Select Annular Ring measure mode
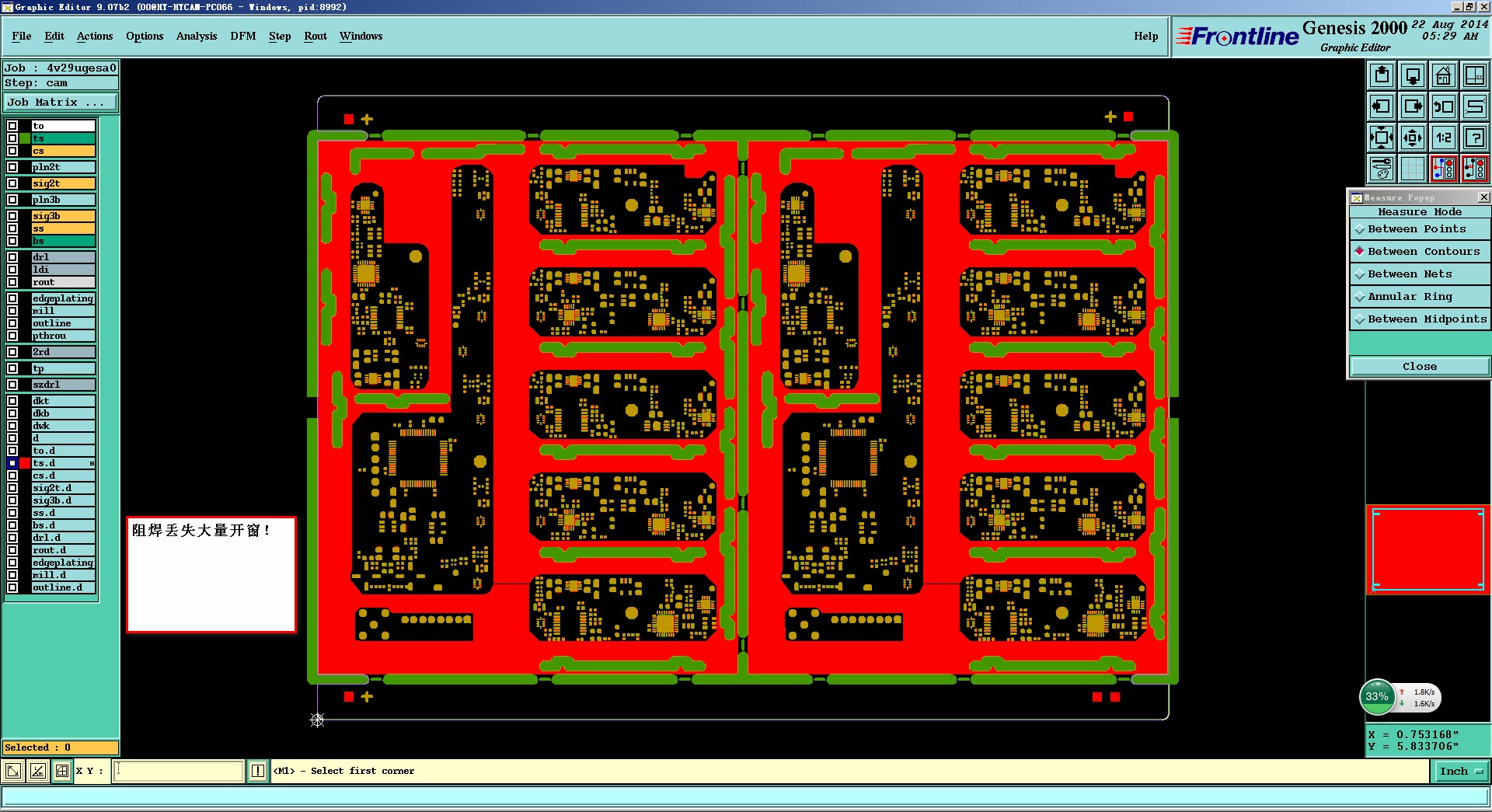Image resolution: width=1492 pixels, height=812 pixels. (x=1420, y=297)
